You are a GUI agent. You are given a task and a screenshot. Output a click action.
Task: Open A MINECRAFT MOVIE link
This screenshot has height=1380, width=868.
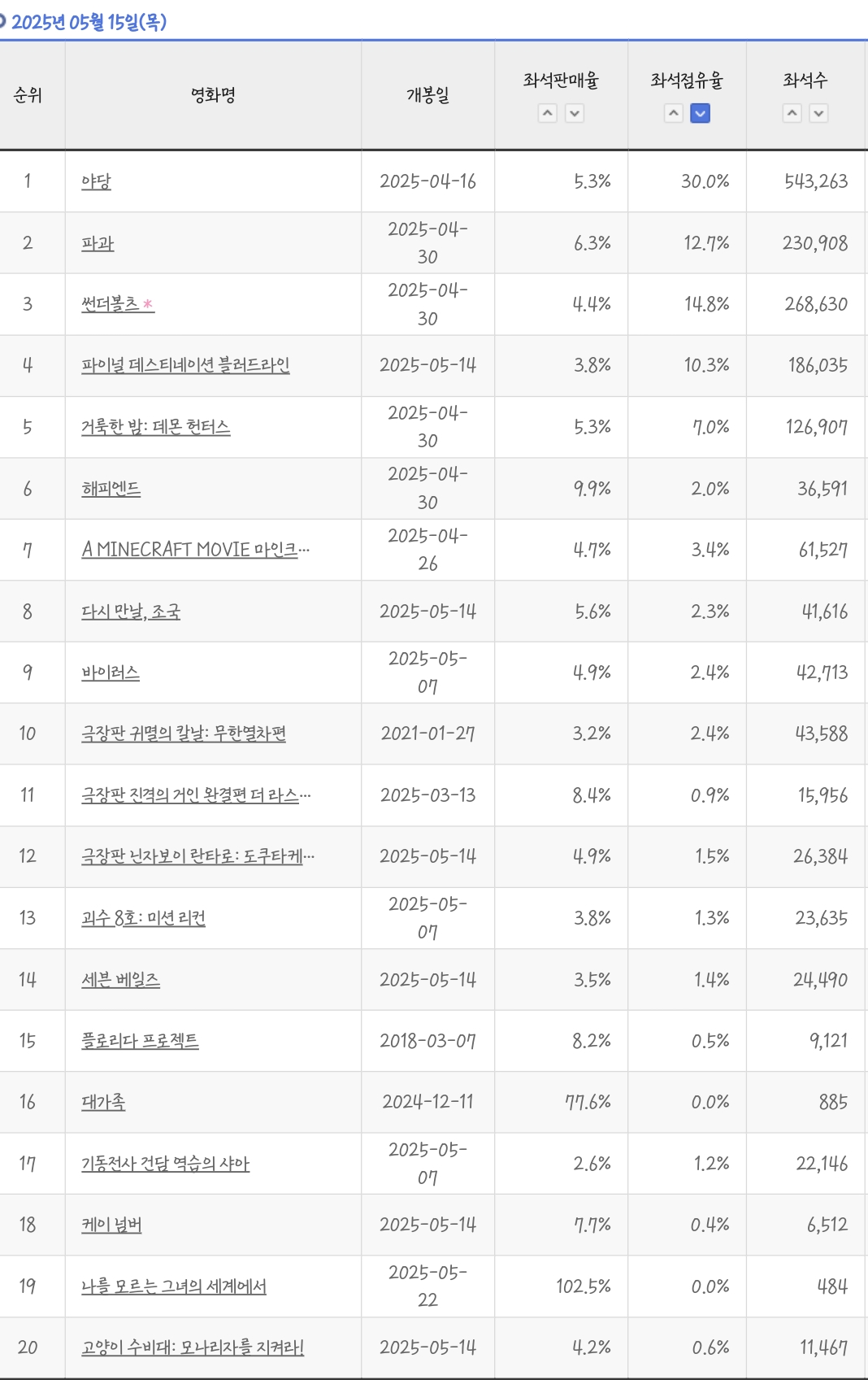click(x=195, y=550)
